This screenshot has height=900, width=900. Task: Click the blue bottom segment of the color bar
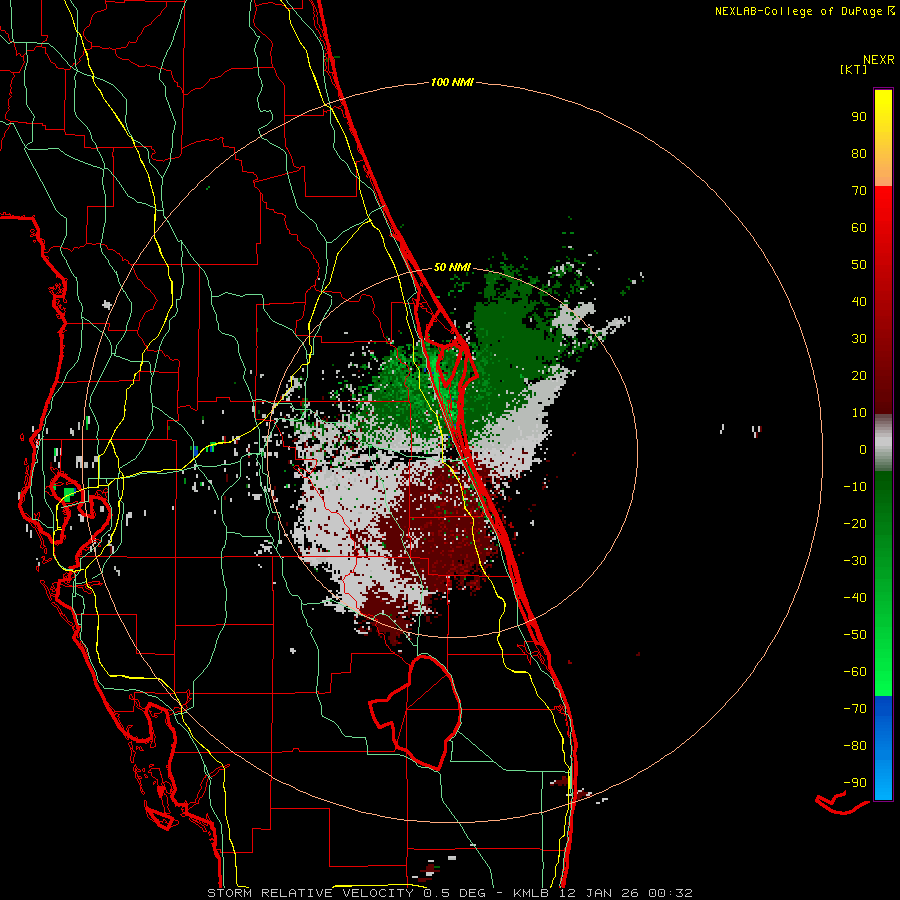pyautogui.click(x=883, y=748)
